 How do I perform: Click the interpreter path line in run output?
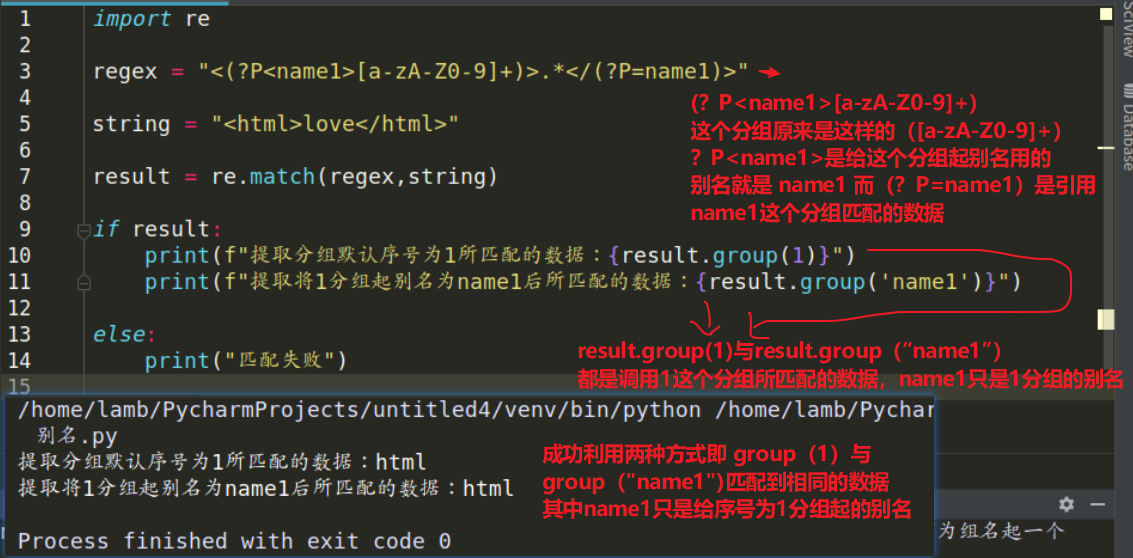point(475,411)
